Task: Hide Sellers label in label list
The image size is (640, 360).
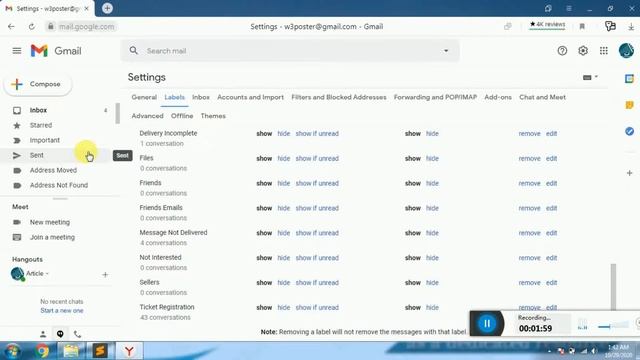Action: click(284, 283)
